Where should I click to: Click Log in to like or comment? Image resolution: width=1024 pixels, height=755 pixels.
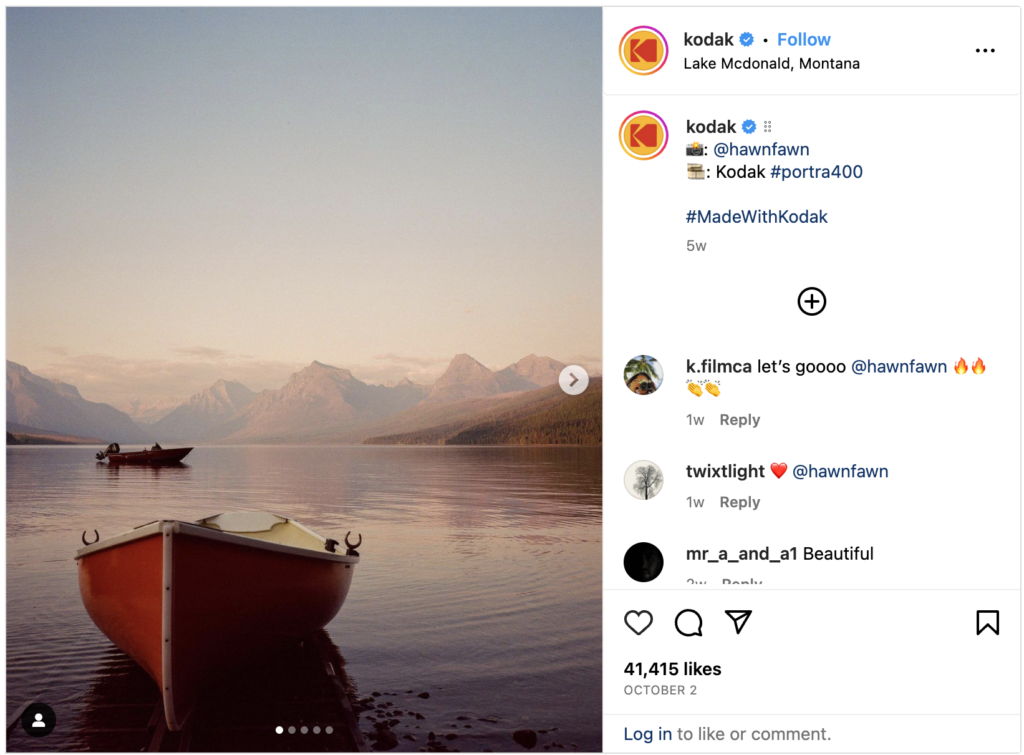tap(647, 734)
